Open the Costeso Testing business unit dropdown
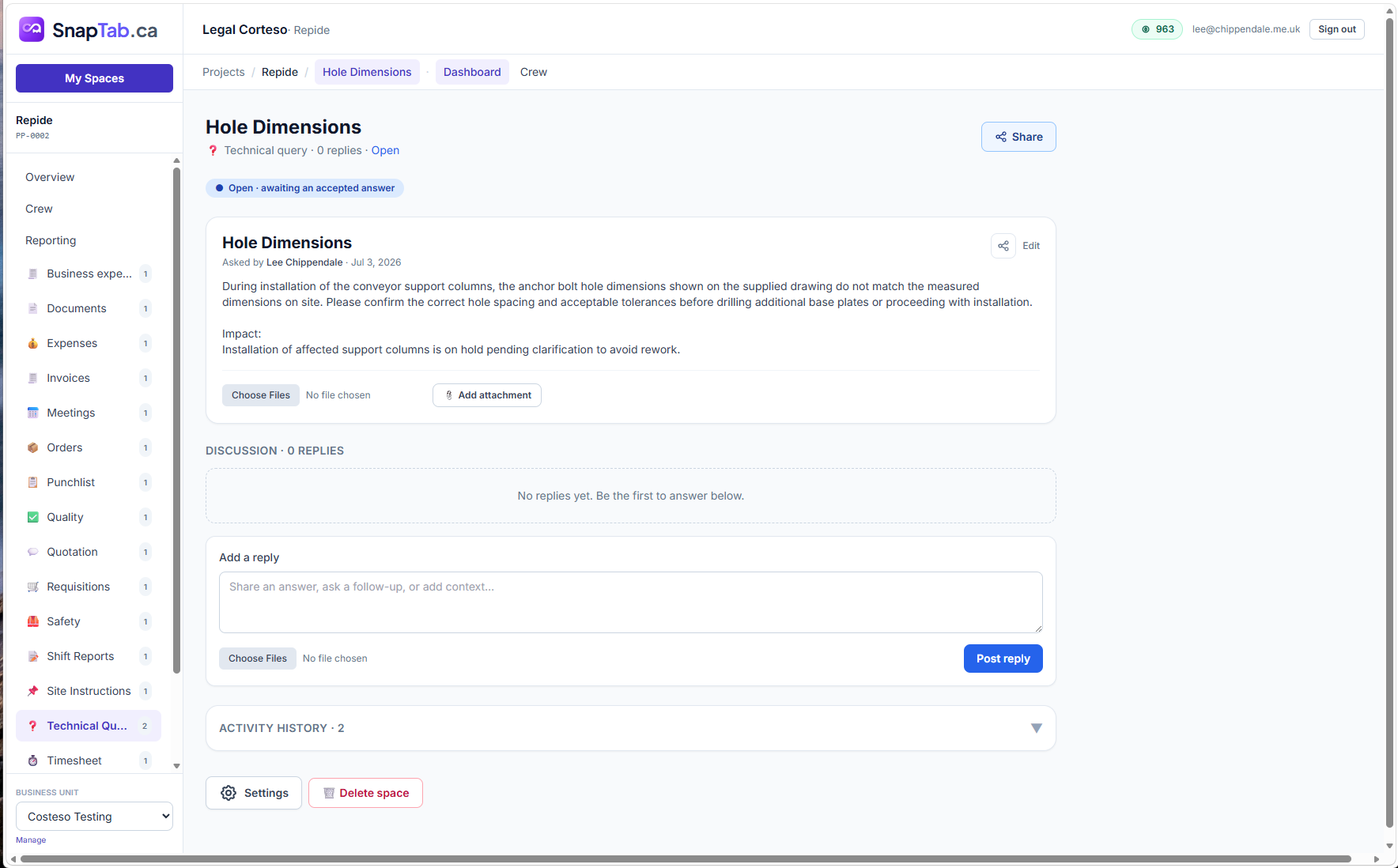1398x868 pixels. tap(94, 817)
